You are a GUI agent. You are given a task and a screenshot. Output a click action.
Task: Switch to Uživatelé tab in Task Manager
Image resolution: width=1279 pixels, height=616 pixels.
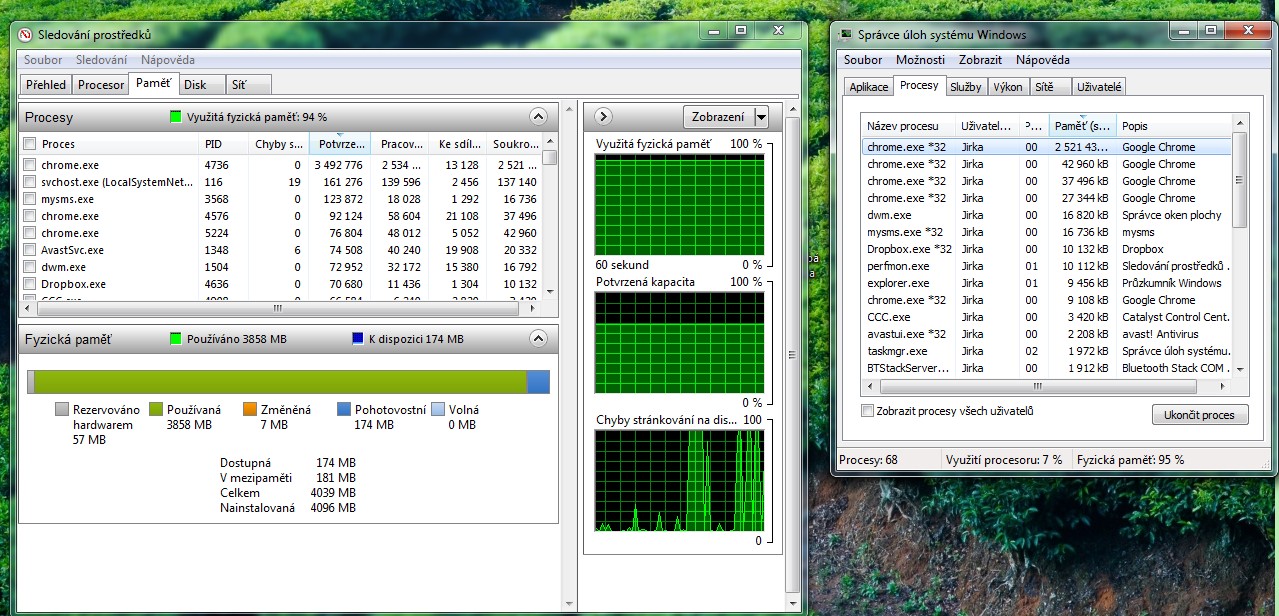coord(1099,87)
